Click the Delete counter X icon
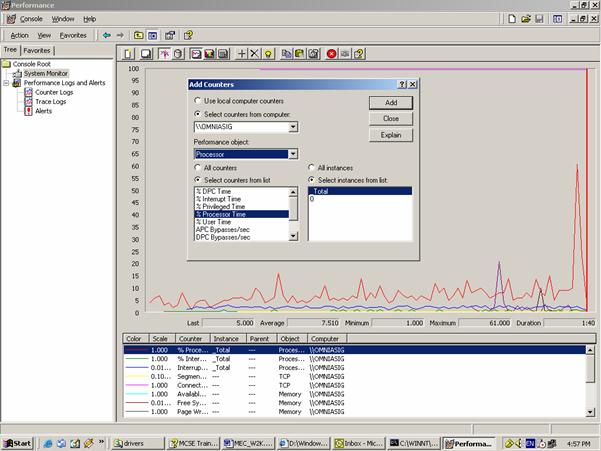This screenshot has width=601, height=451. click(255, 53)
